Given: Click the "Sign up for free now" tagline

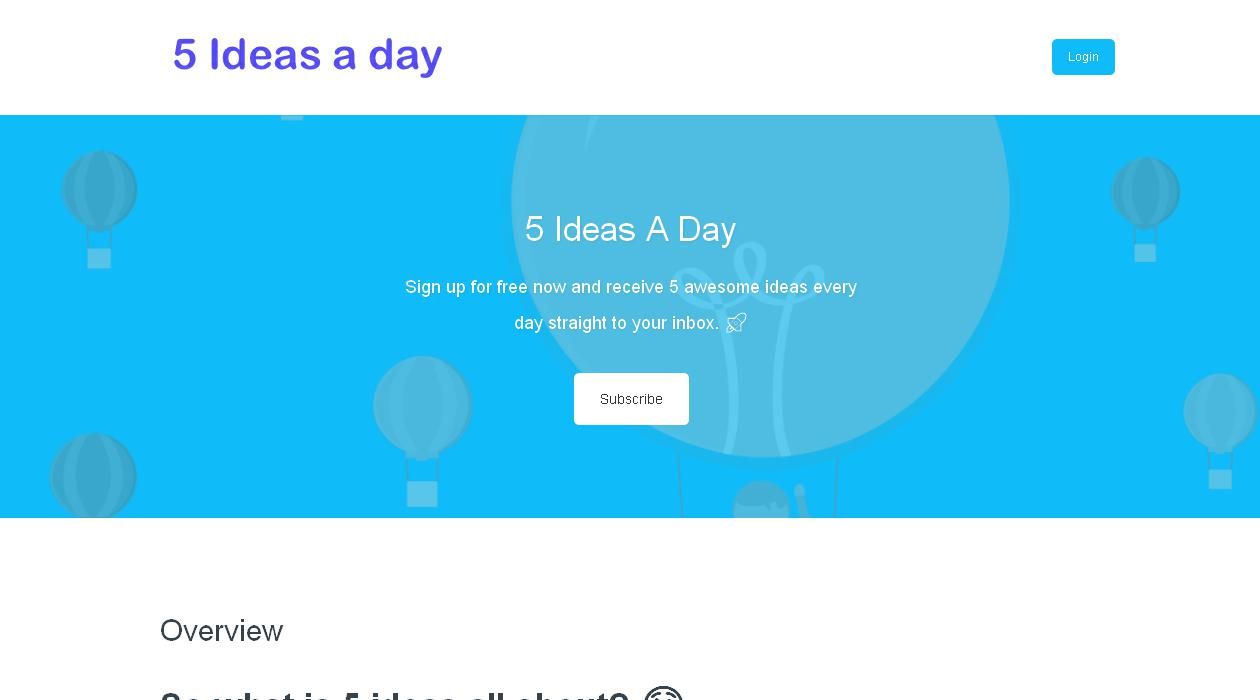Looking at the screenshot, I should (630, 287).
